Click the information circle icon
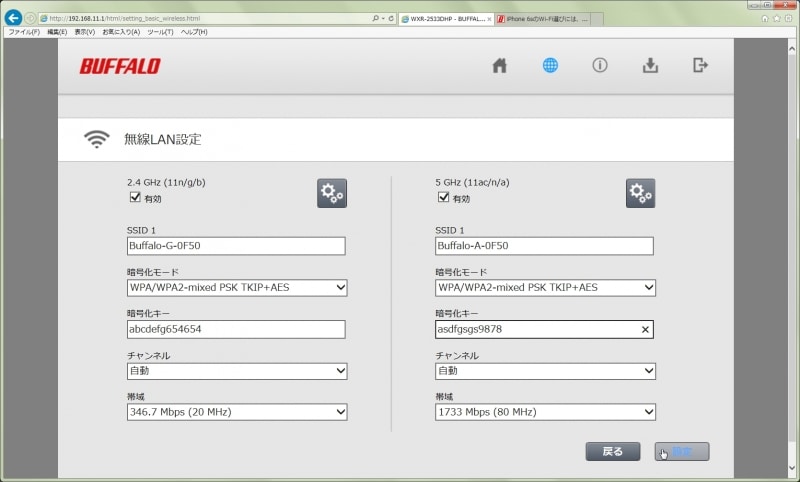 click(x=600, y=66)
